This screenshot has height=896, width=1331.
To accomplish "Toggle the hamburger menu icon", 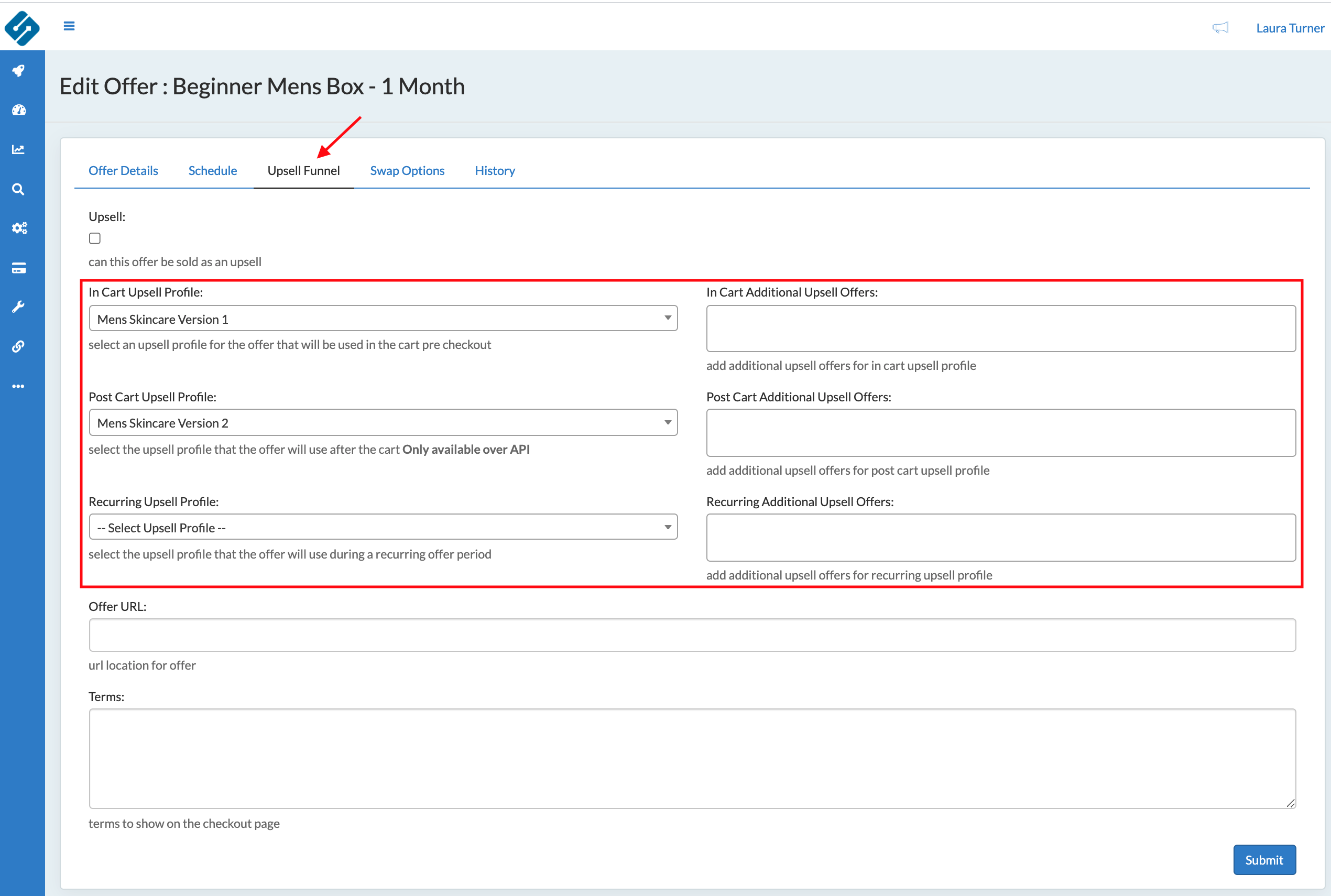I will point(69,26).
